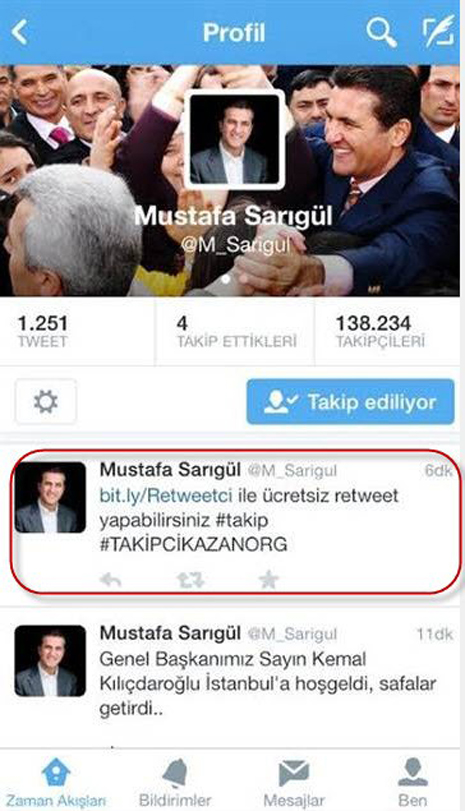Open the 138.234 Takipçileri list
This screenshot has height=811, width=465.
pos(380,332)
